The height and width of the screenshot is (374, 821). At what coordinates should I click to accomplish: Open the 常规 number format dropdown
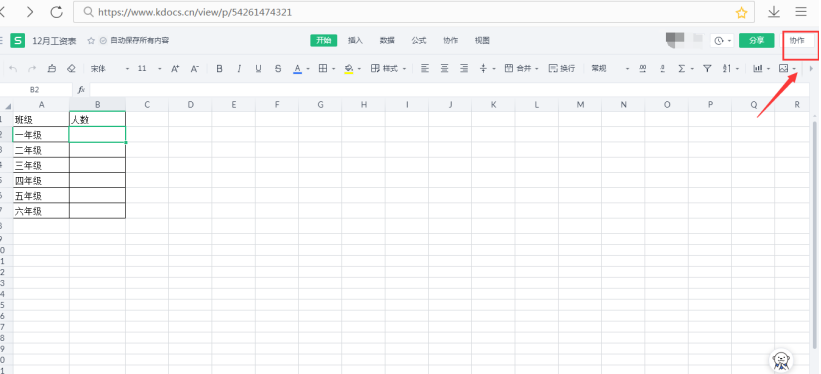[610, 68]
